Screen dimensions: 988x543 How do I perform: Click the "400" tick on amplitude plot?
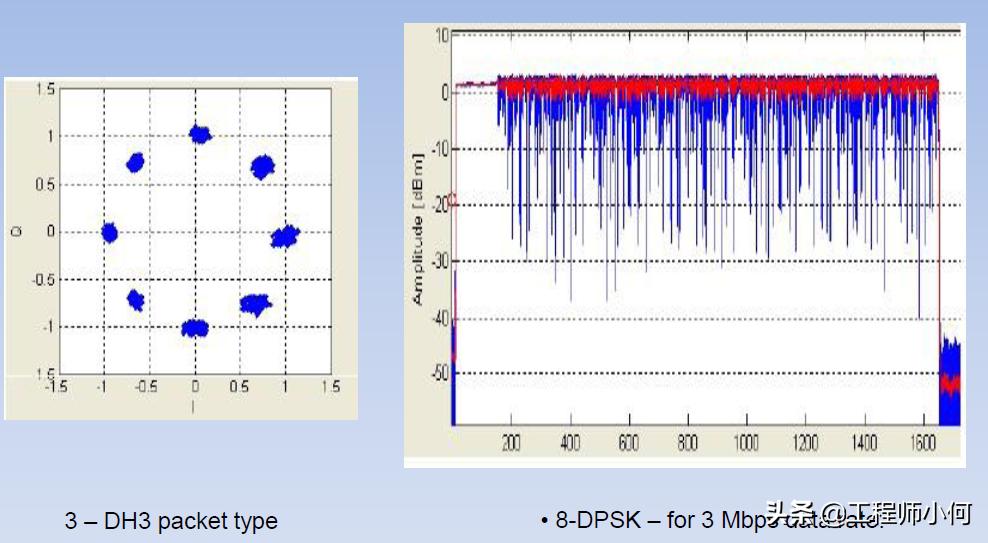570,443
